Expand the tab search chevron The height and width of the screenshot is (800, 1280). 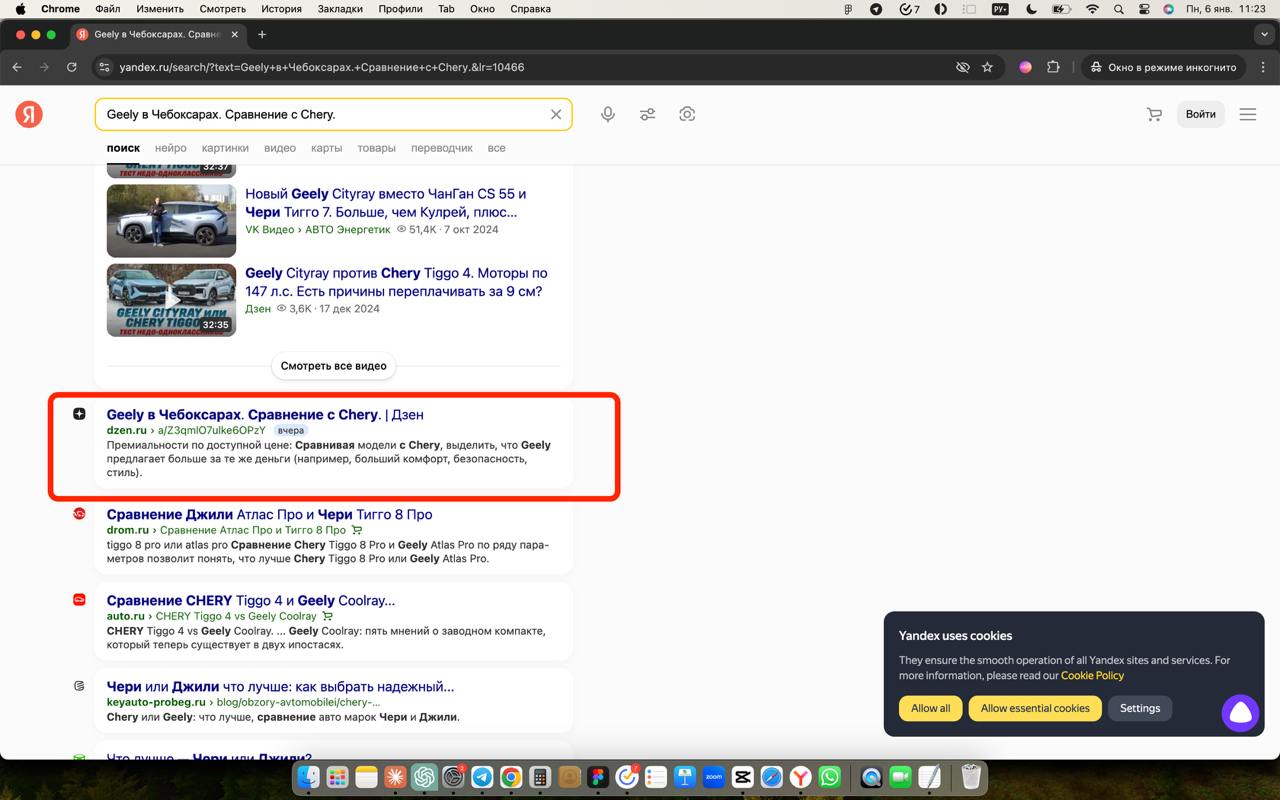tap(1265, 34)
